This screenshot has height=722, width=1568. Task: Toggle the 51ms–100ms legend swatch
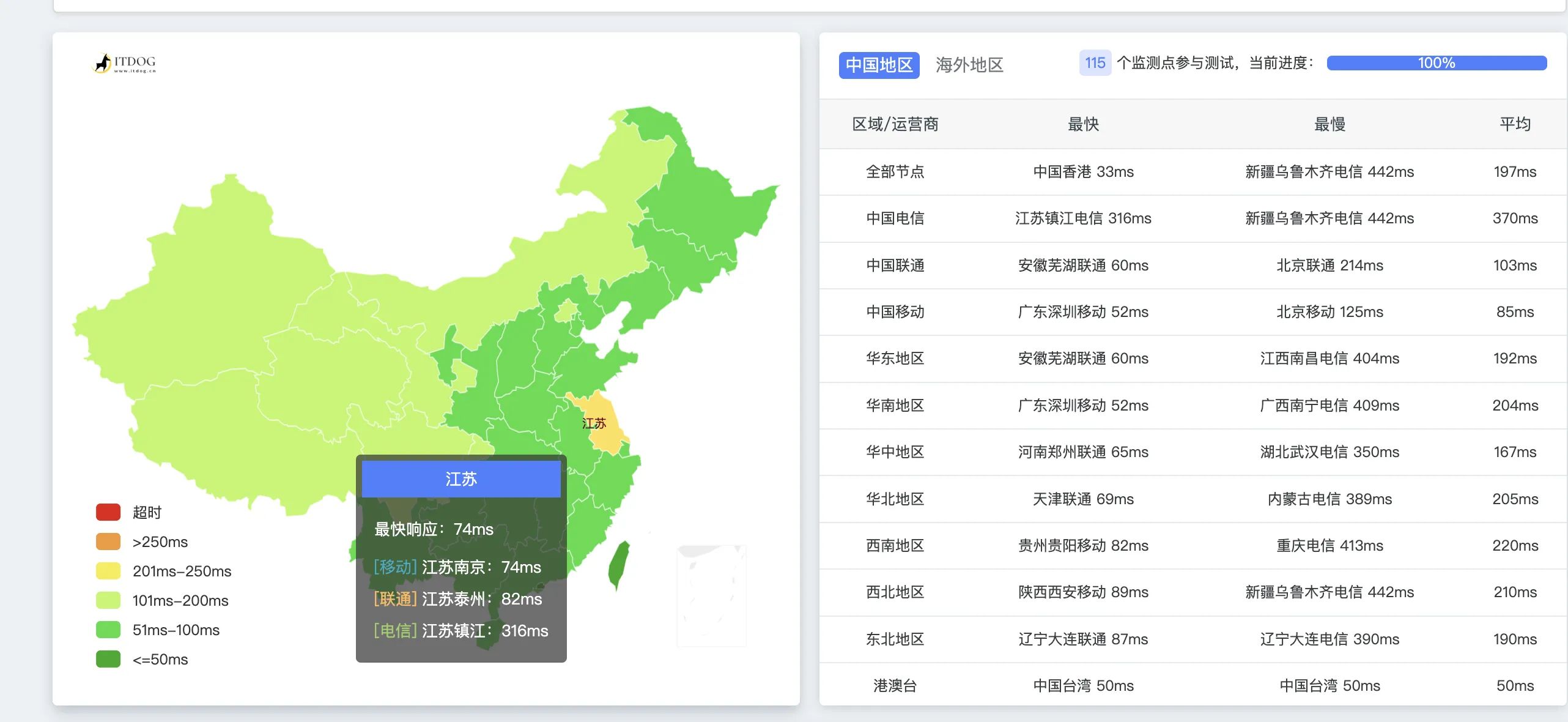pyautogui.click(x=108, y=630)
